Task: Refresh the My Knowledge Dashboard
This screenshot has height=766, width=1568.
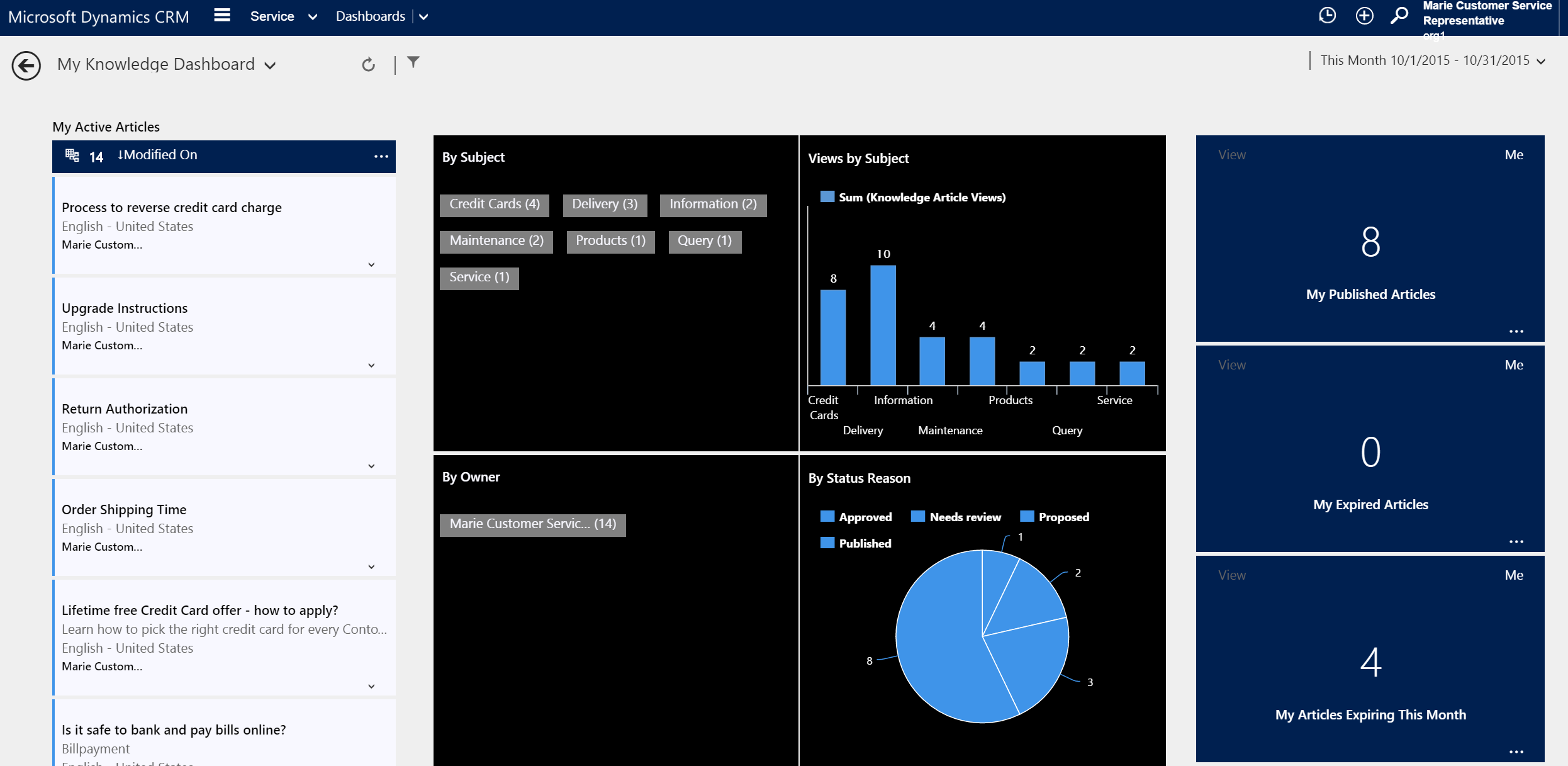Action: pyautogui.click(x=368, y=64)
